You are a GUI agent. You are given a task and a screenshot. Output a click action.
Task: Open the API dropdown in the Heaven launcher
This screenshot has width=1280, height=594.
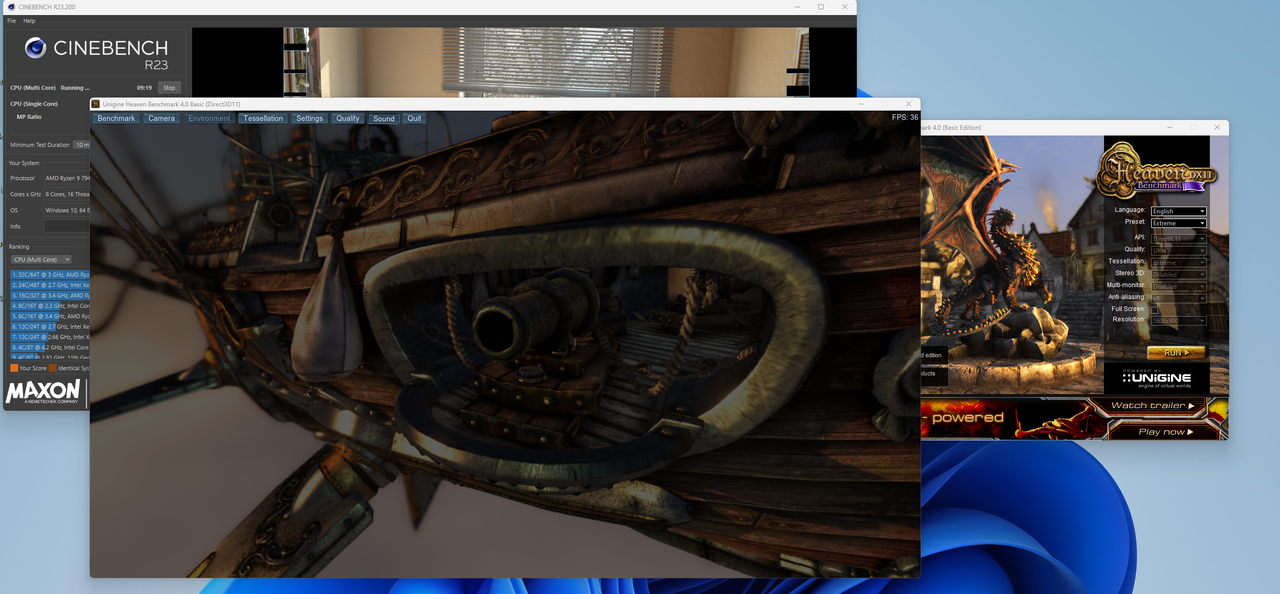1178,237
